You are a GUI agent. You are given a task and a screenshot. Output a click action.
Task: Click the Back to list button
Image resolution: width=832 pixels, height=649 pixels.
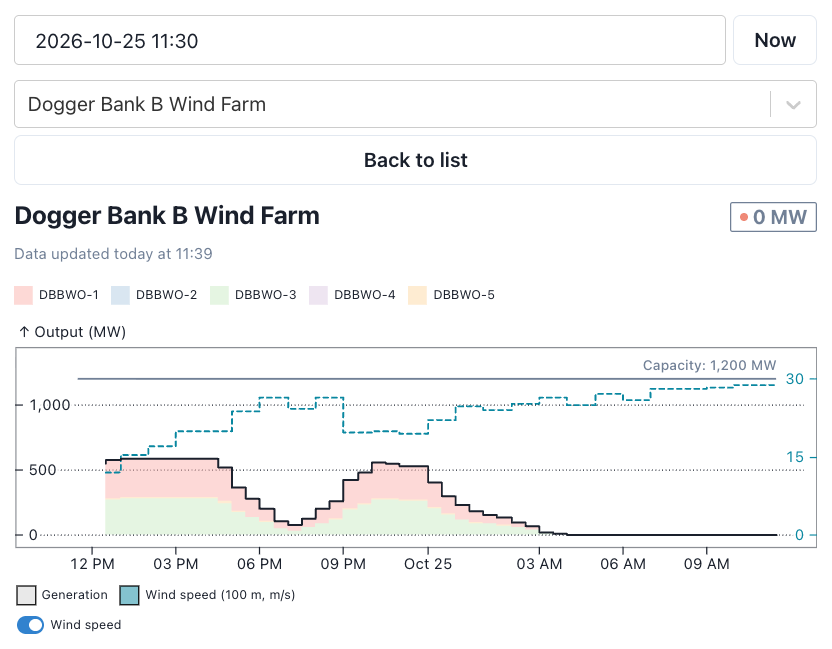tap(415, 160)
